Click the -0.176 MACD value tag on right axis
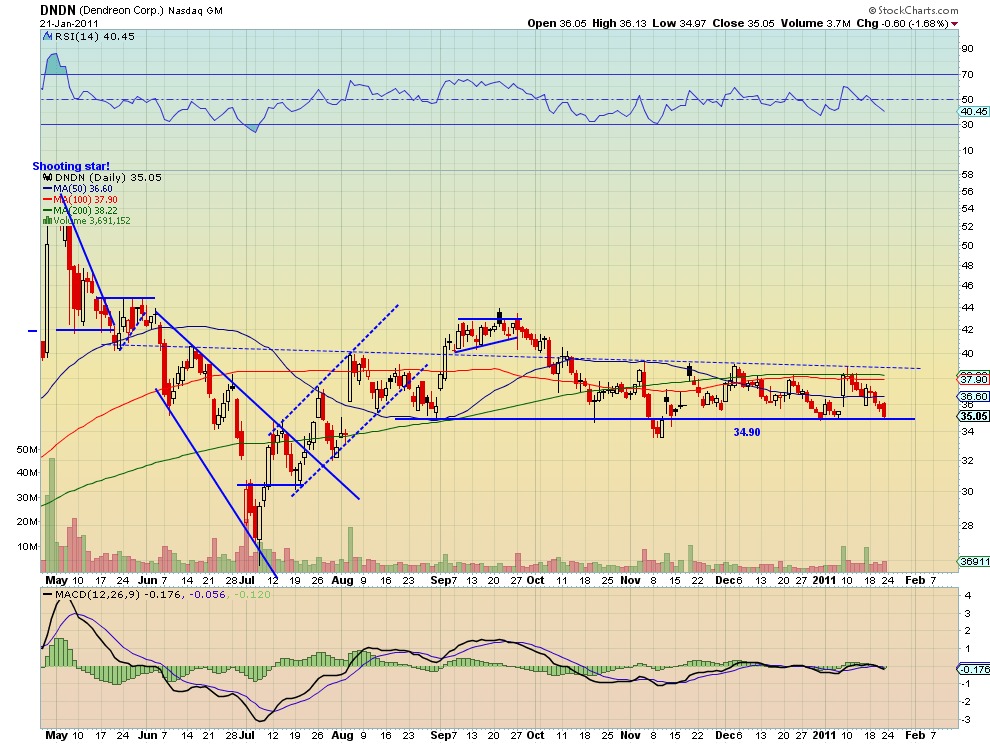990x744 pixels. [x=973, y=669]
